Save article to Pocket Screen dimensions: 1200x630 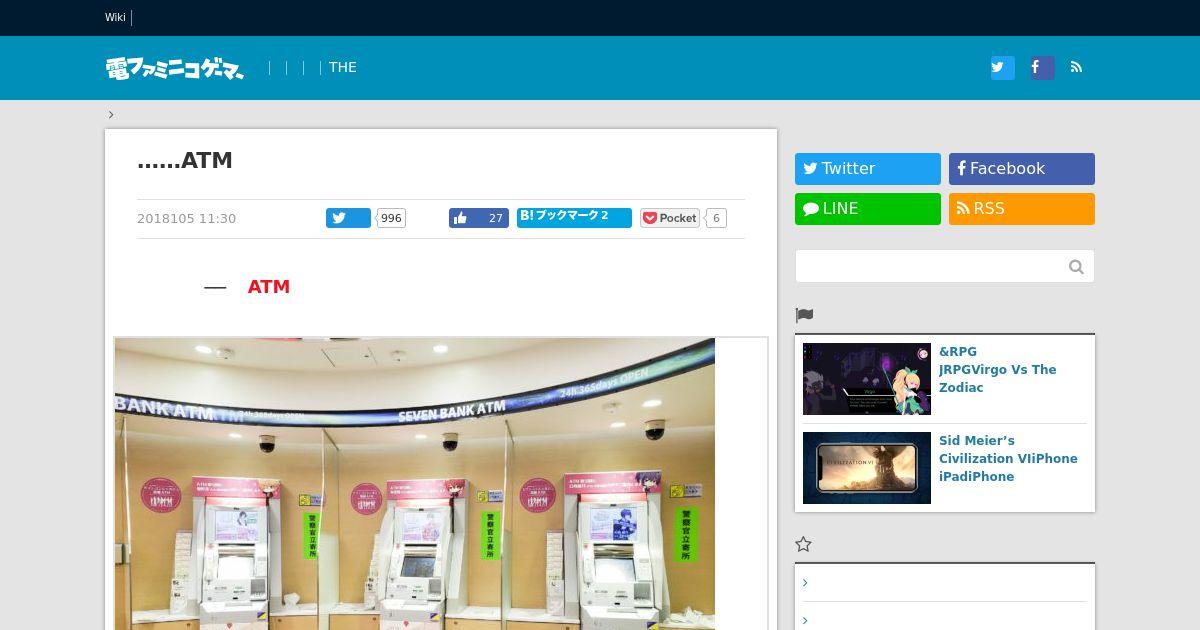(670, 218)
